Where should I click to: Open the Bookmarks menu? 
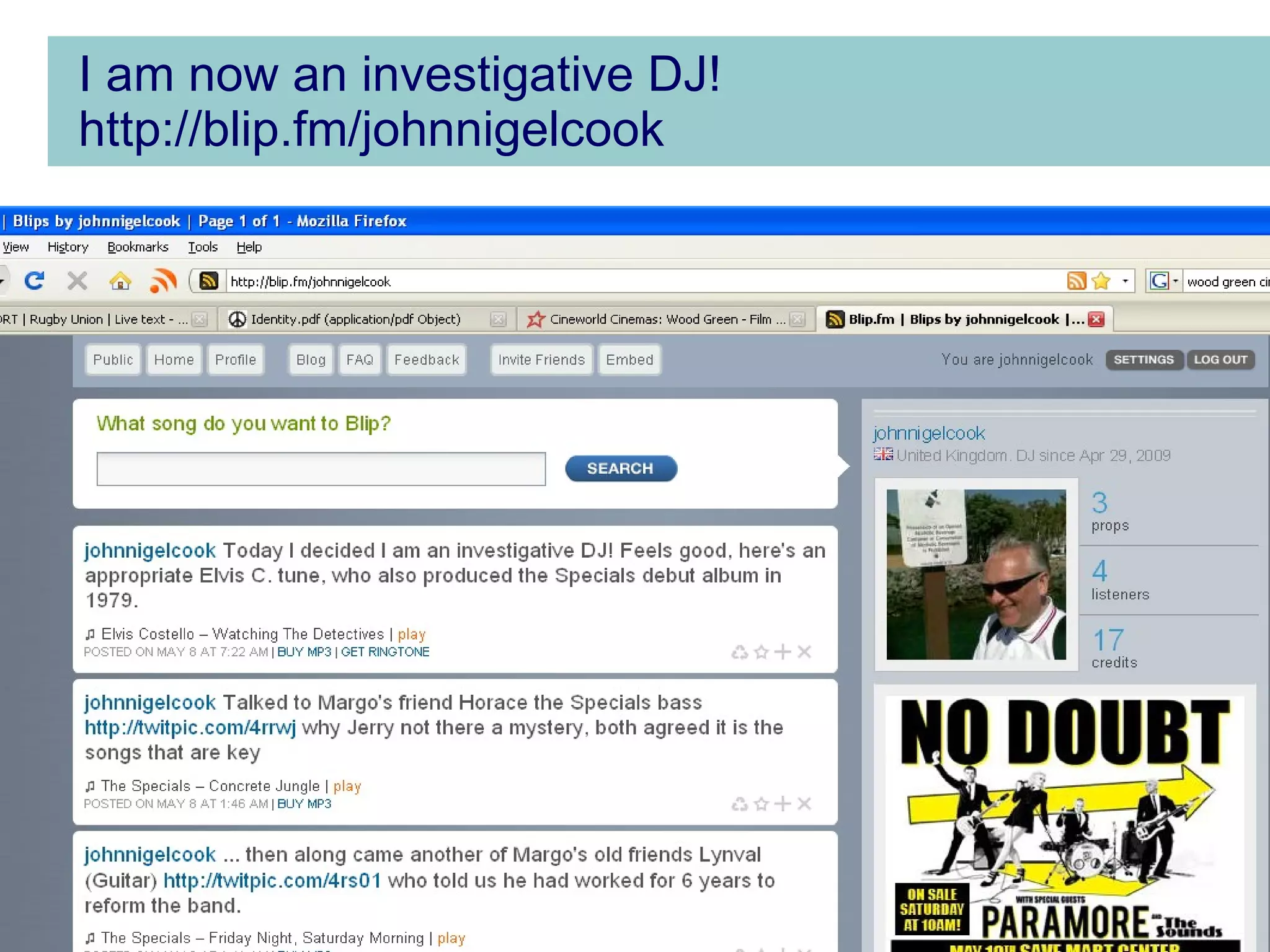pyautogui.click(x=138, y=247)
